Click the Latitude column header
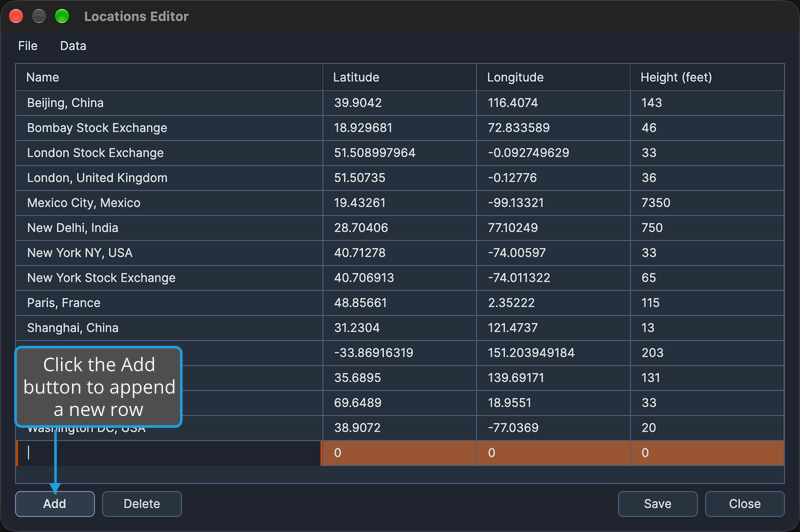This screenshot has width=800, height=532. click(x=399, y=78)
